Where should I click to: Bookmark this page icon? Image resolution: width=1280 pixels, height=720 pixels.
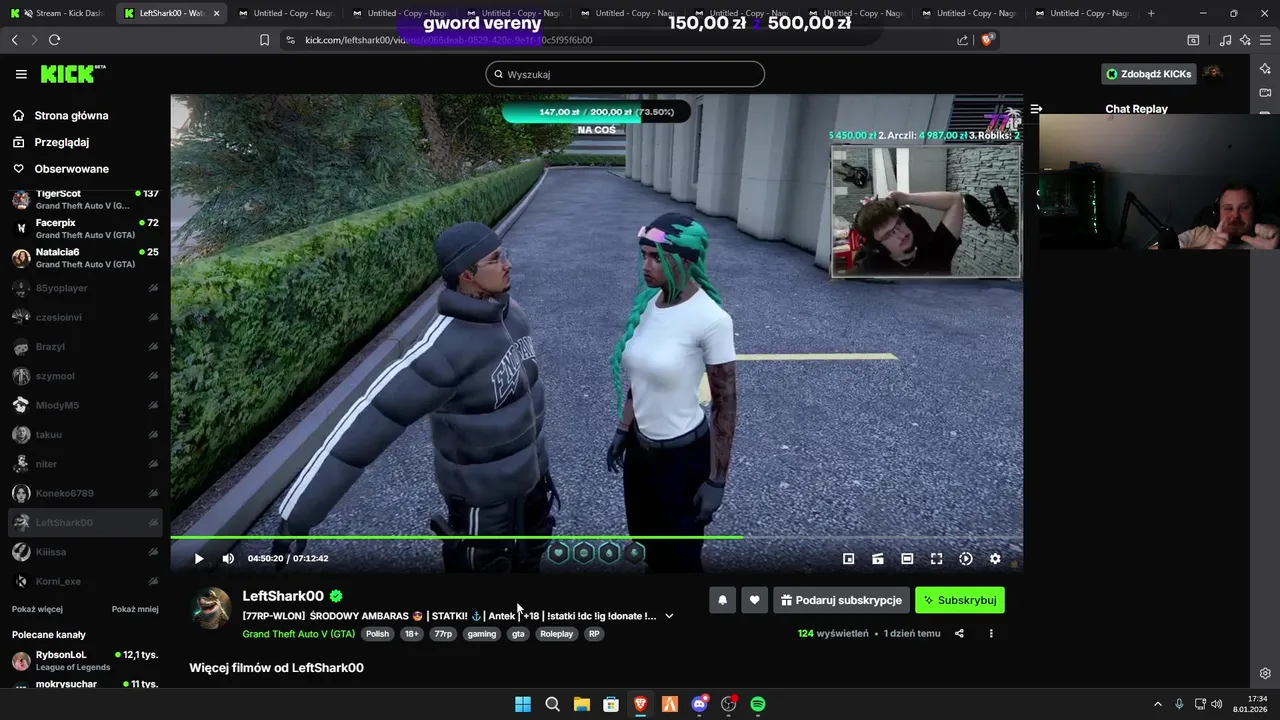[264, 40]
